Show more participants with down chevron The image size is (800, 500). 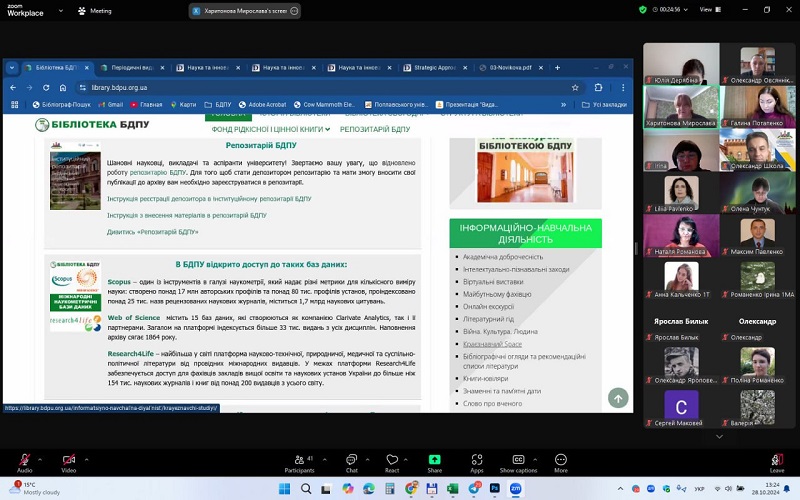pyautogui.click(x=719, y=437)
